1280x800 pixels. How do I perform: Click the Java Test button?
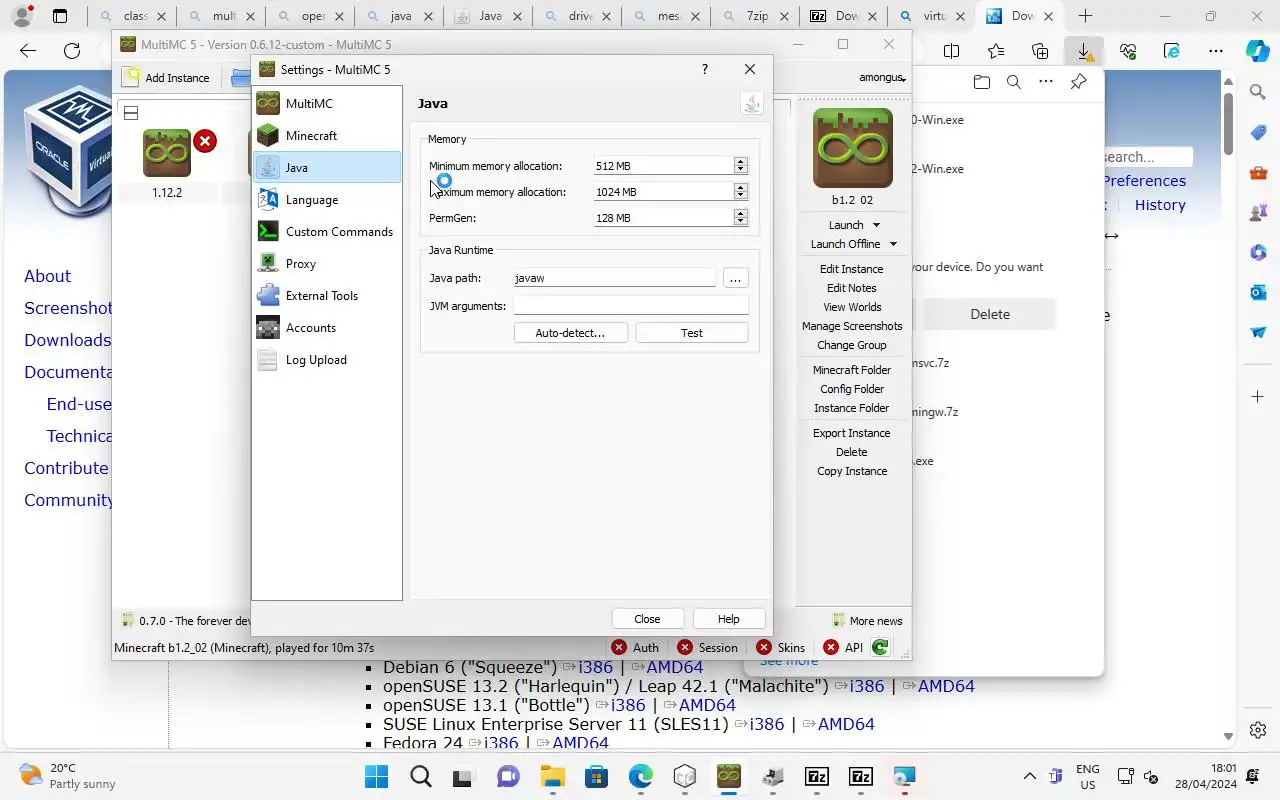(x=692, y=333)
